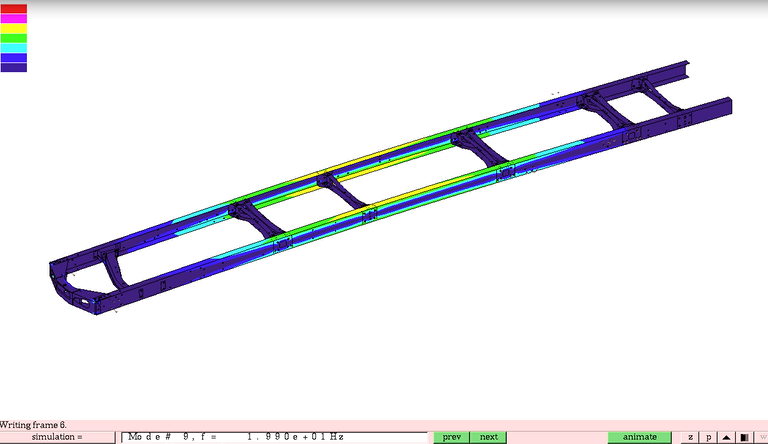Select the yellow legend color swatch

click(x=14, y=28)
